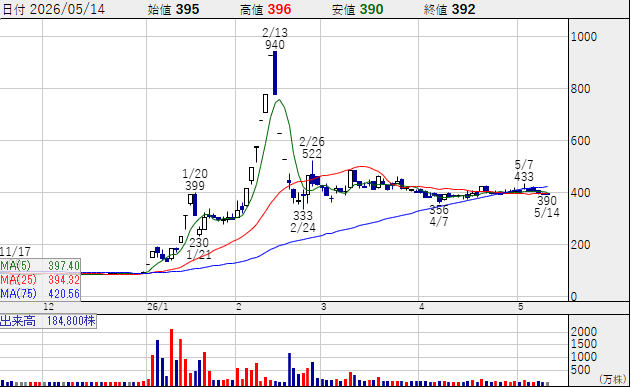Click the 4/7 low label 356
The height and width of the screenshot is (387, 631).
tap(439, 210)
